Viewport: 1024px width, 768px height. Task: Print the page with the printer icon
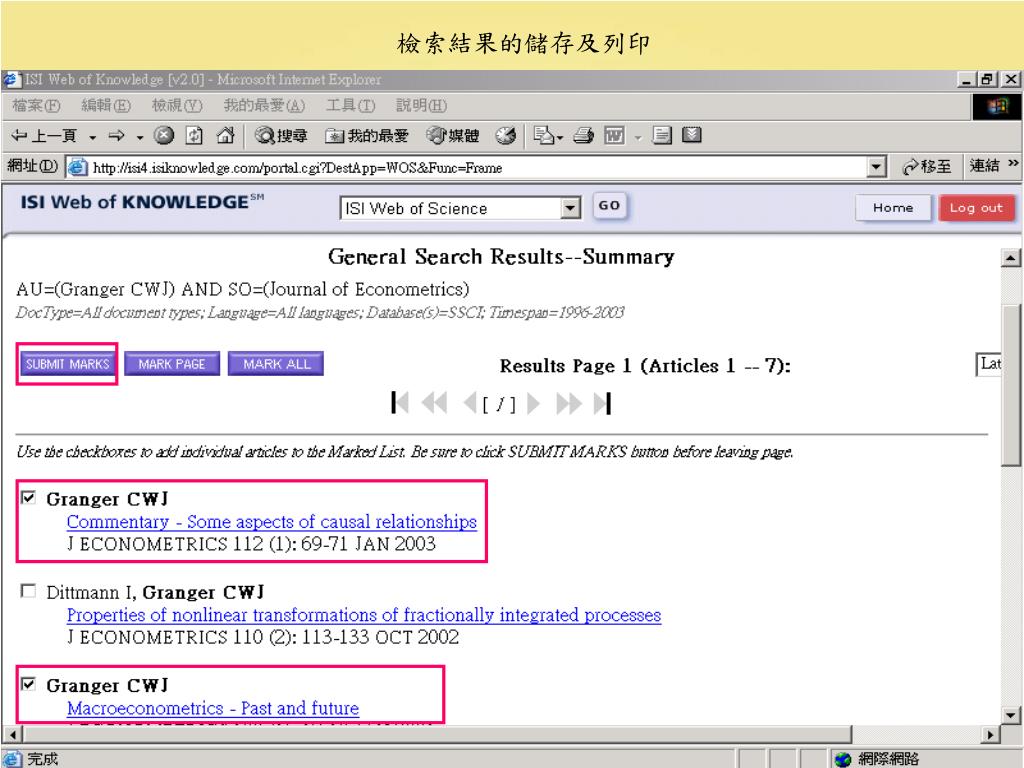583,135
